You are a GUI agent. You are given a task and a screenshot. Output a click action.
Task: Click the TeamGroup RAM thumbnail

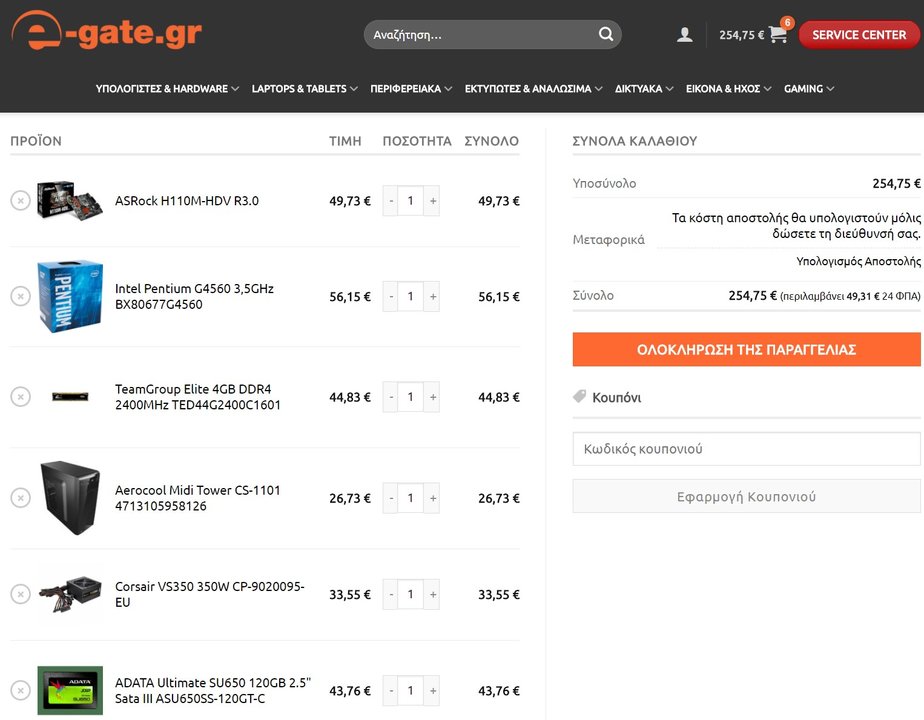[70, 397]
